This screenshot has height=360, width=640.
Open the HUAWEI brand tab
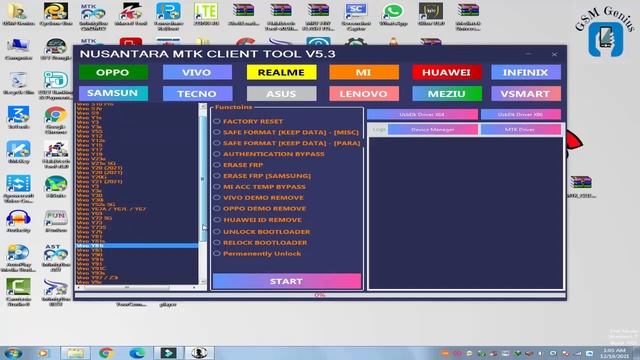click(x=447, y=72)
